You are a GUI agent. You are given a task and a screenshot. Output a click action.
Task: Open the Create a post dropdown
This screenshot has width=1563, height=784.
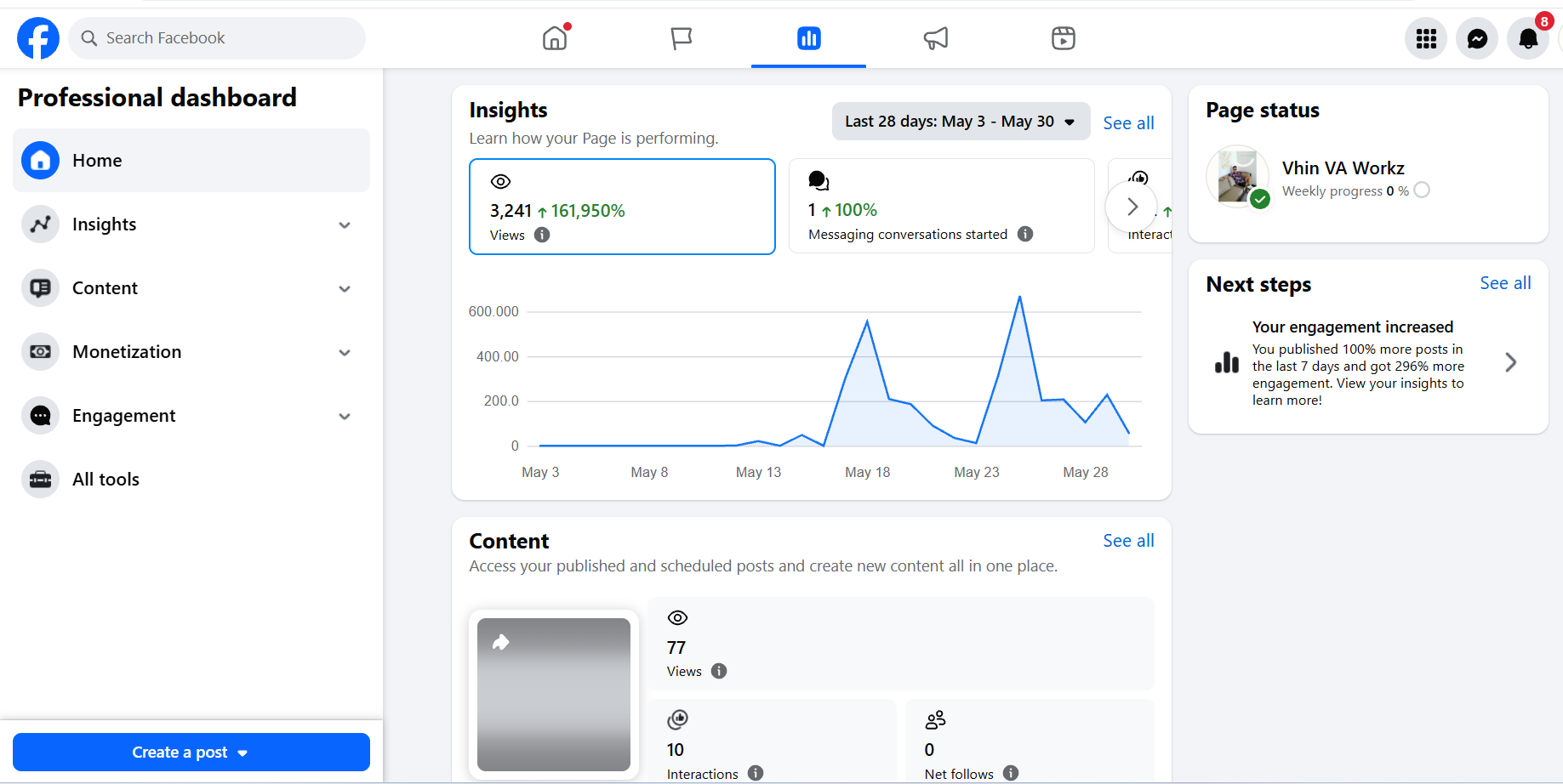coord(191,753)
